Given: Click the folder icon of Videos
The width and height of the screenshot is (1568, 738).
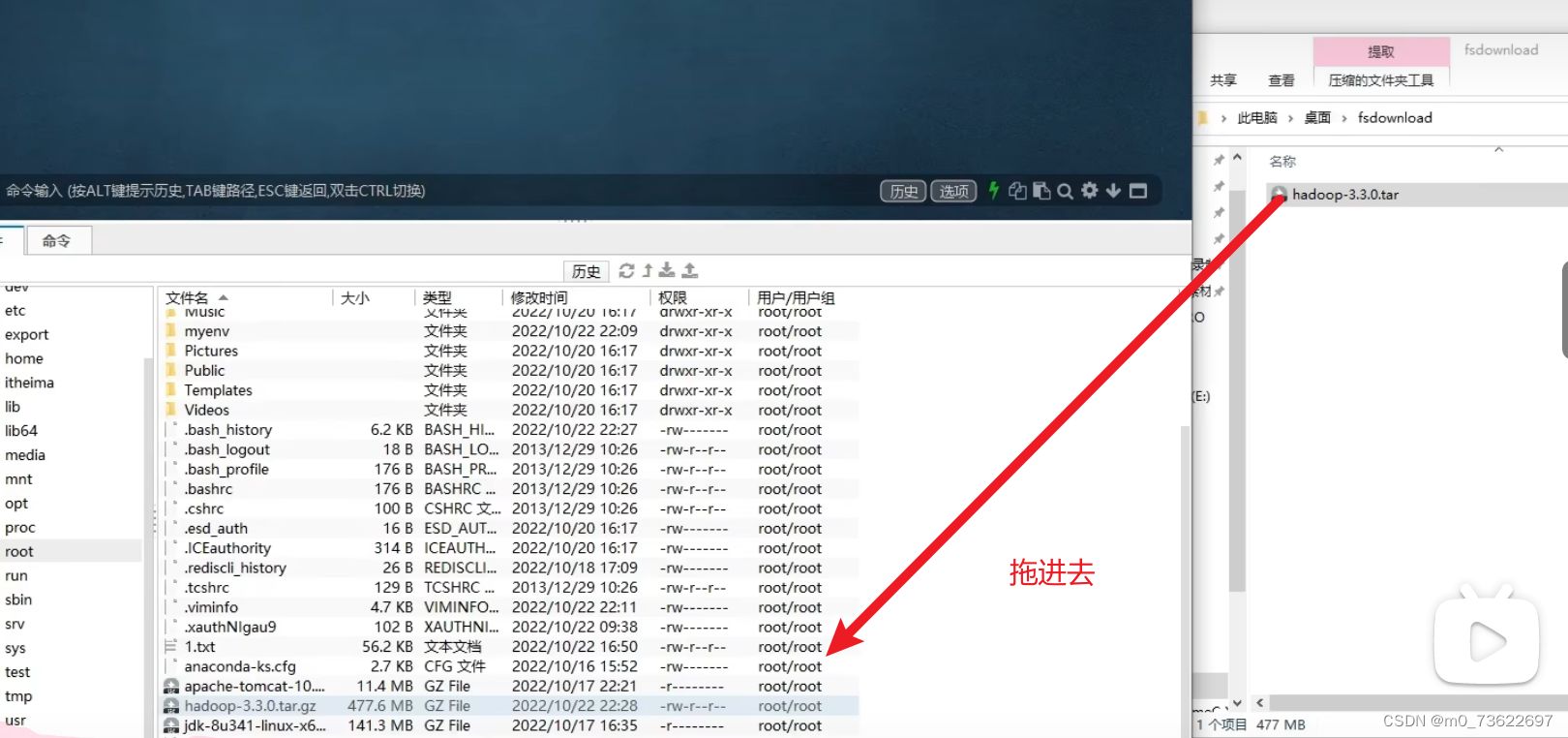Looking at the screenshot, I should pyautogui.click(x=171, y=410).
